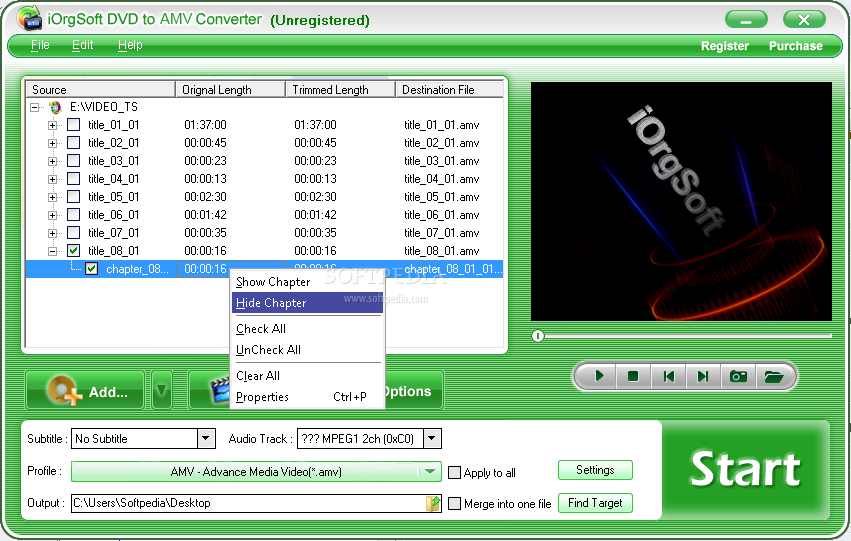Open the Audio Track dropdown
This screenshot has height=541, width=851.
pos(432,438)
